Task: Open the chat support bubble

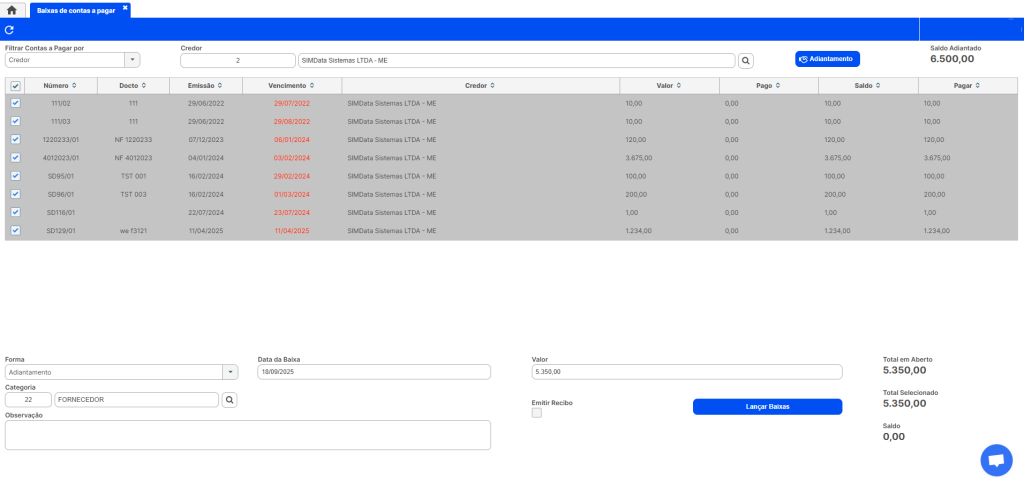Action: point(995,460)
